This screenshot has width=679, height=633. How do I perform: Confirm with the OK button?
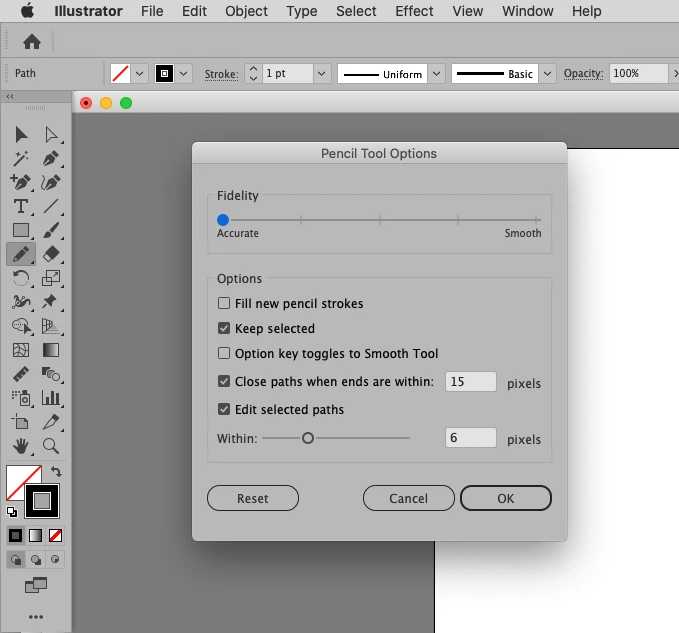(505, 498)
